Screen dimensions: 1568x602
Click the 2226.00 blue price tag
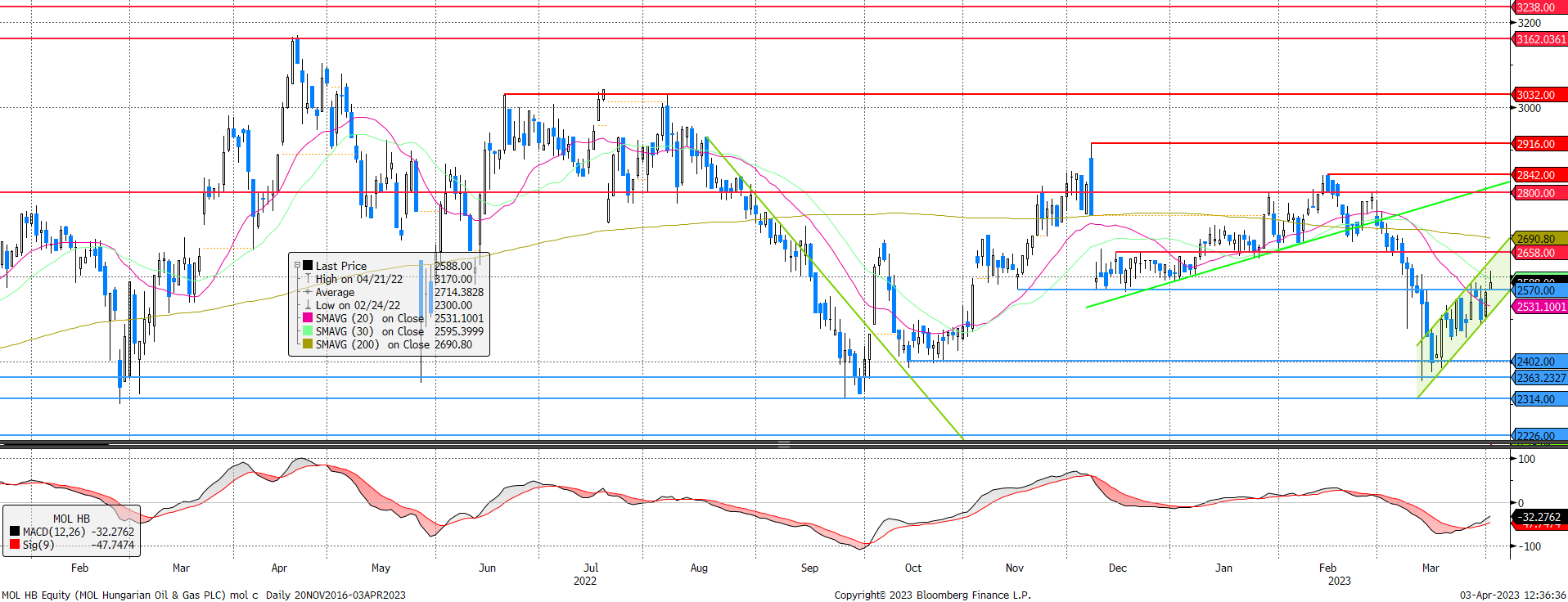(x=1539, y=436)
